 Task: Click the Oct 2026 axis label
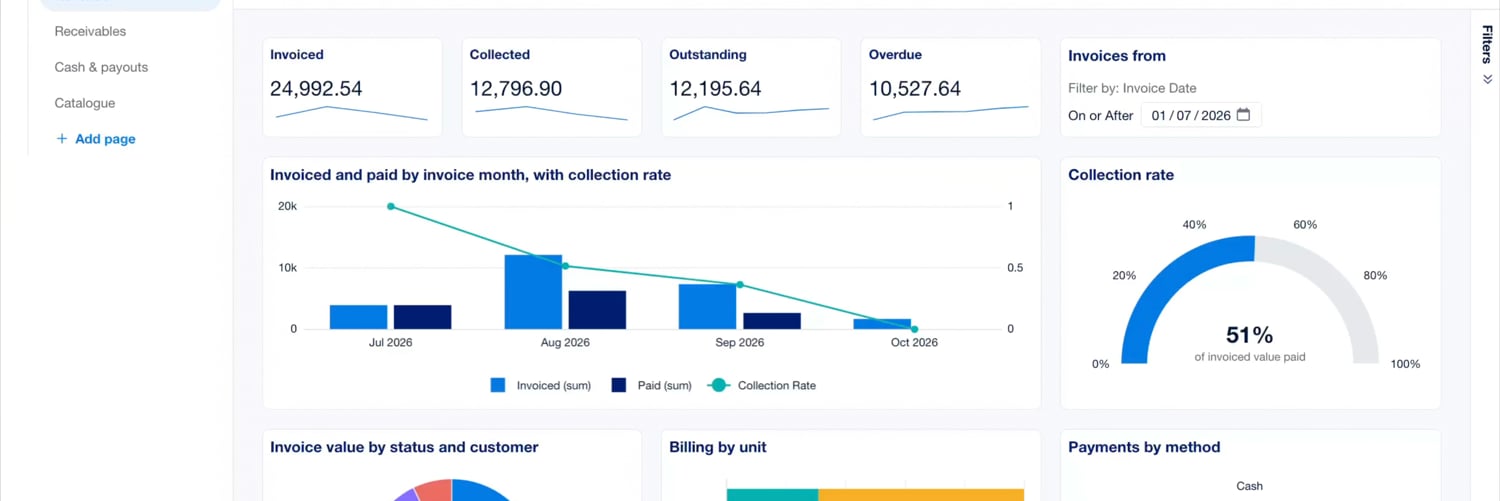(914, 342)
